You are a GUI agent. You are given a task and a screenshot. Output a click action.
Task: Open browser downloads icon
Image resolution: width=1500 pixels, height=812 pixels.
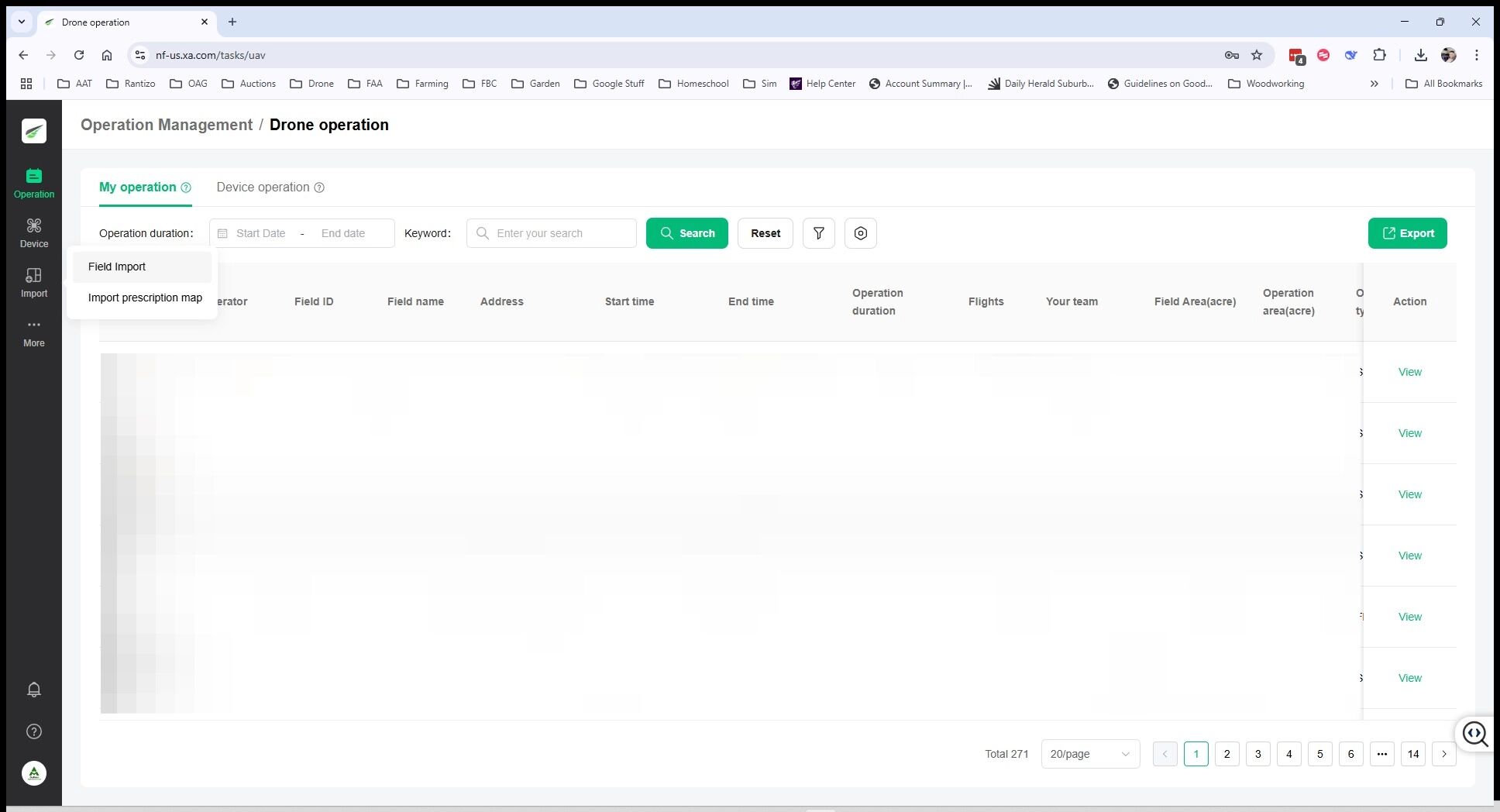tap(1420, 55)
